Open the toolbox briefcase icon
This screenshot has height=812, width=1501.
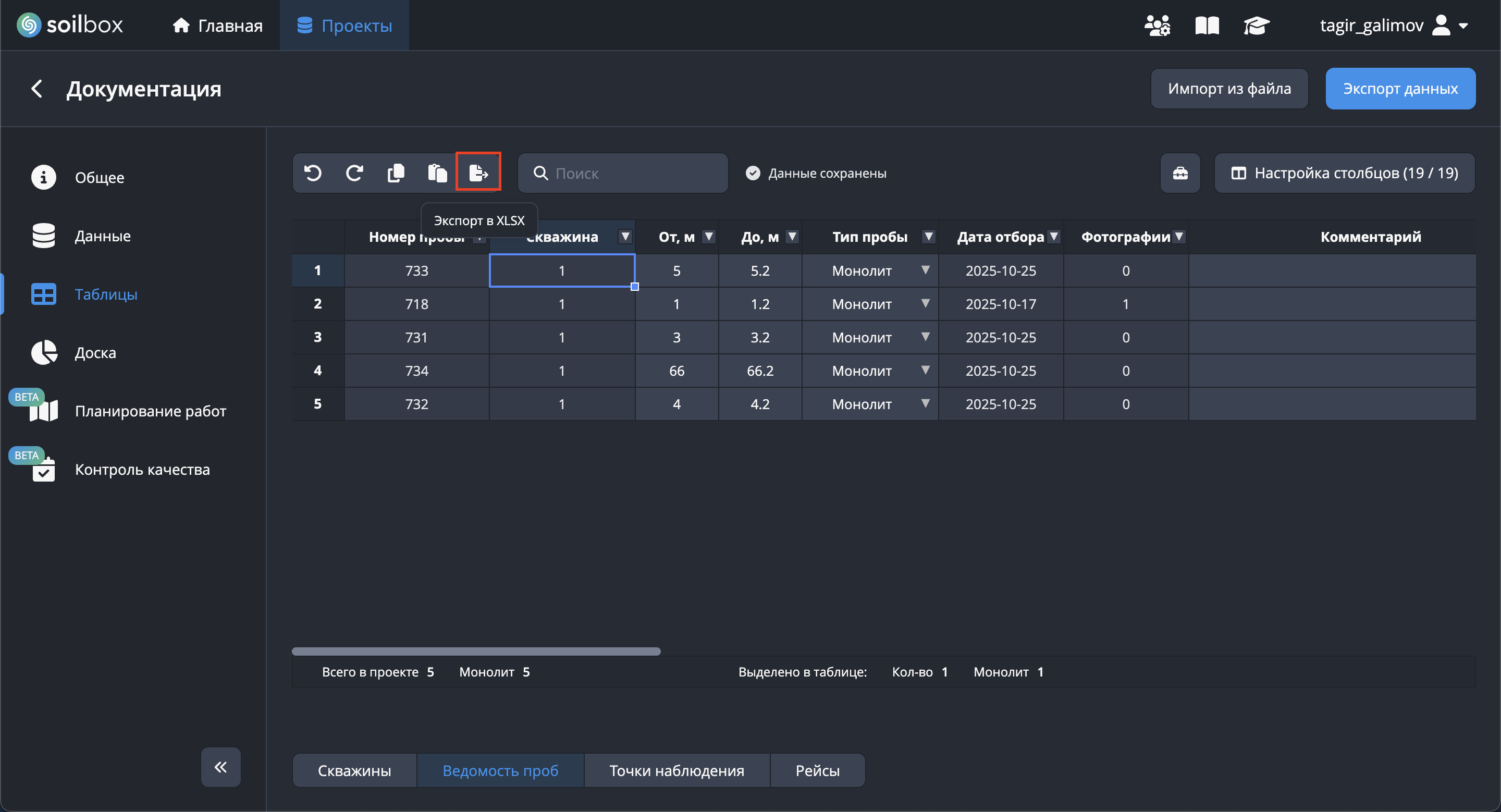(x=1180, y=173)
